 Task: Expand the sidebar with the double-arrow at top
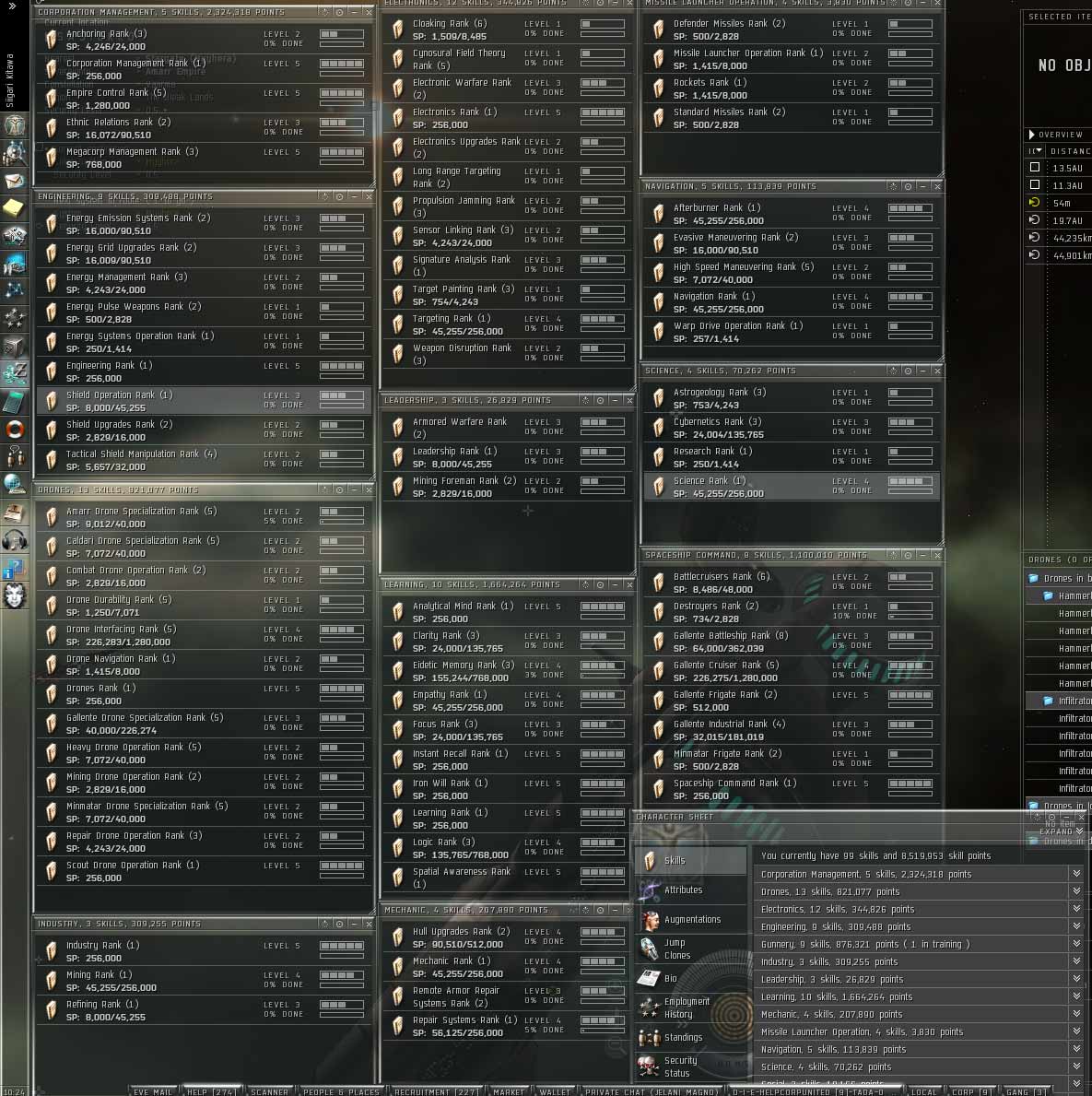12,6
